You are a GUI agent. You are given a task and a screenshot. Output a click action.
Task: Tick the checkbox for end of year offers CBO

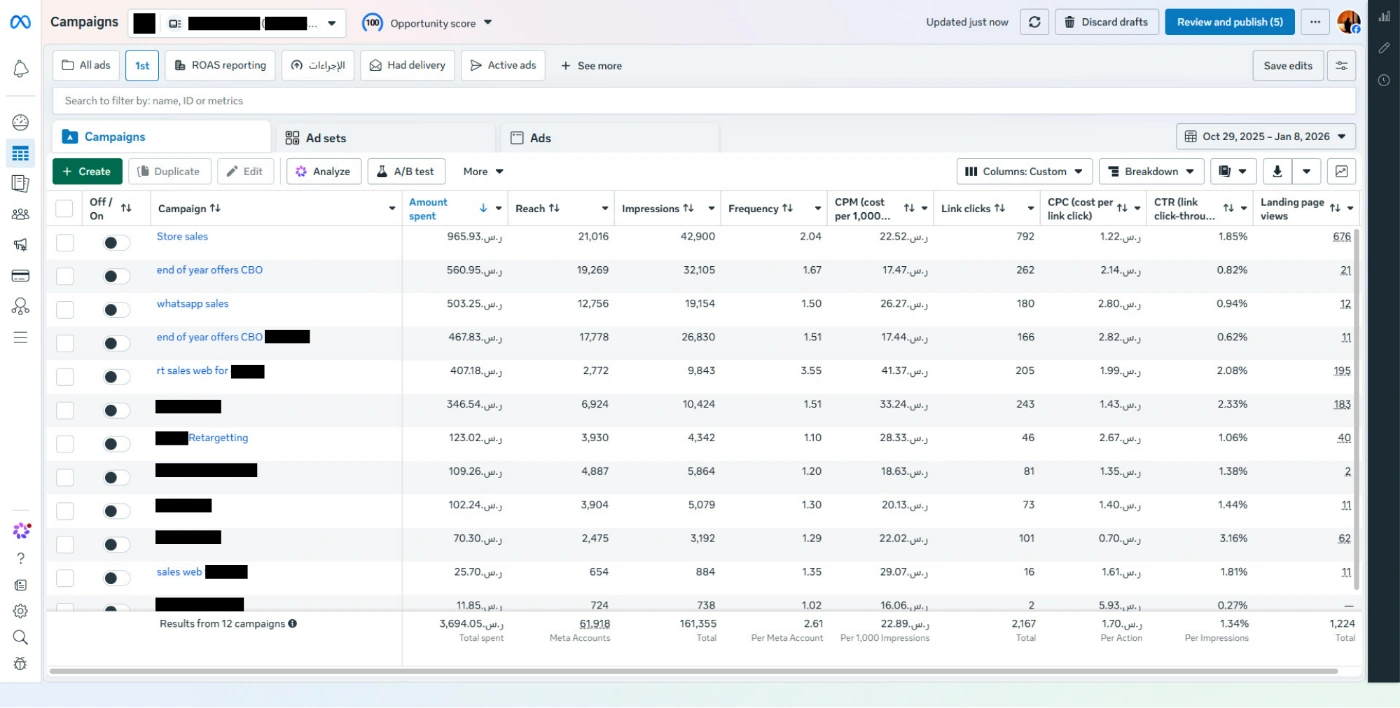click(x=64, y=276)
